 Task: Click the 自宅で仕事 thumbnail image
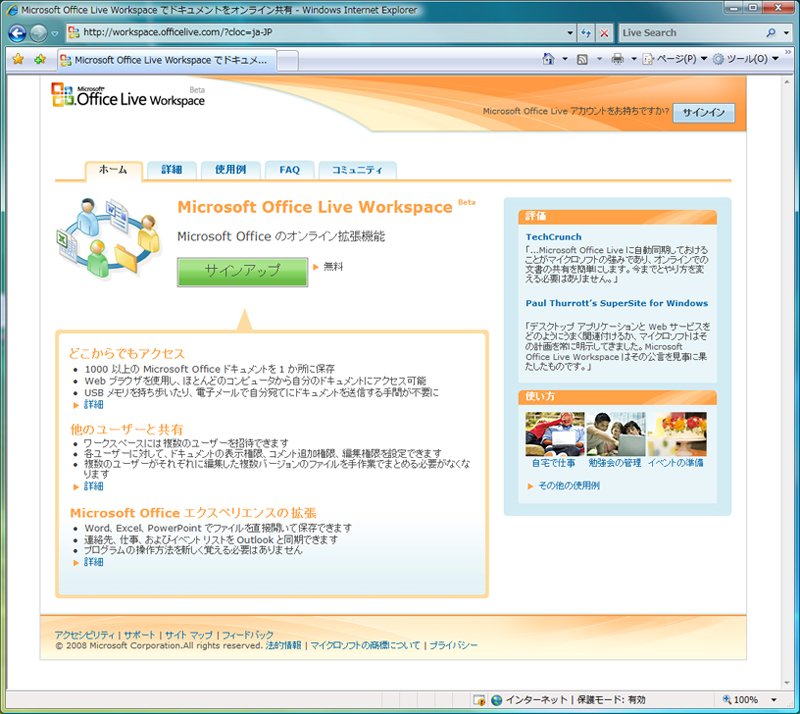(x=555, y=434)
